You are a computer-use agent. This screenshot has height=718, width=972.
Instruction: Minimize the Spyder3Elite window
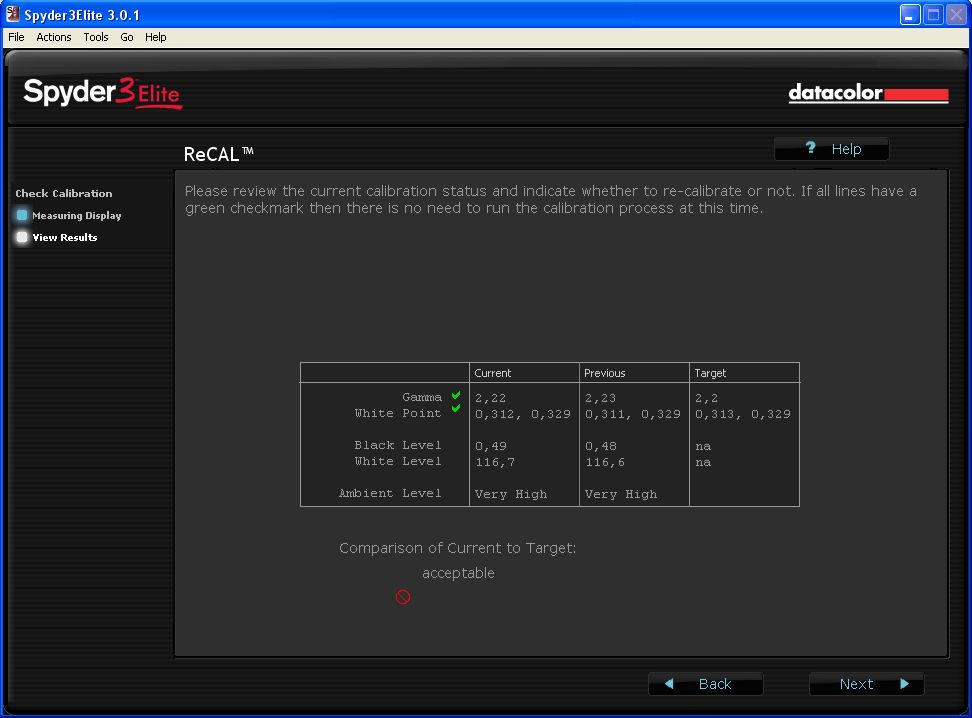[x=909, y=15]
